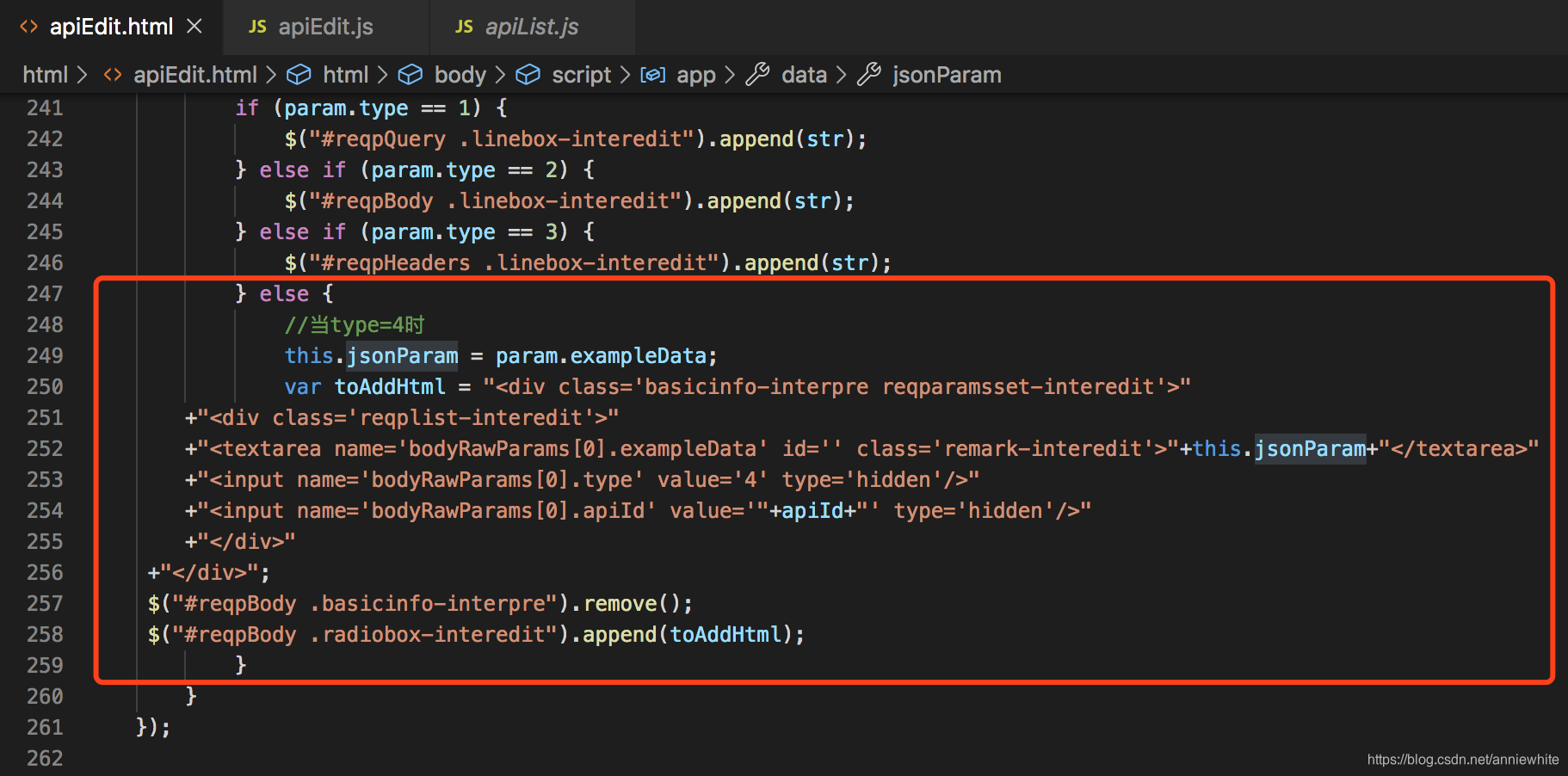1568x776 pixels.
Task: Click wrench icon before jsonParam breadcrumb
Action: [x=869, y=75]
